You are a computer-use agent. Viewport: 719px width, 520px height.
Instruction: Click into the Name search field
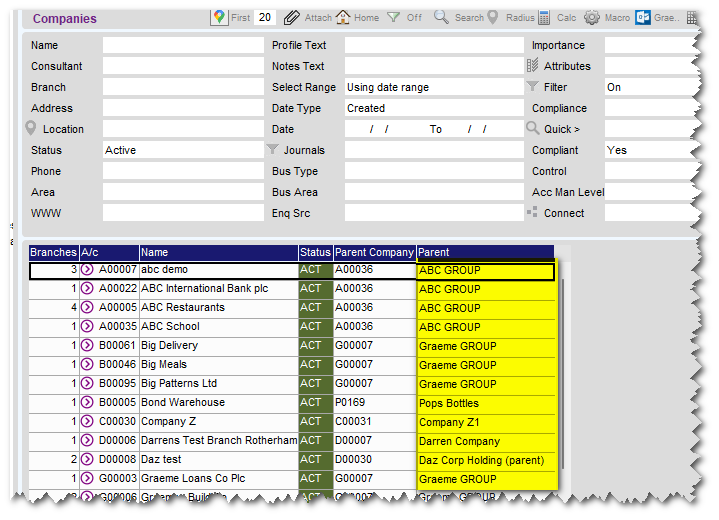click(x=183, y=45)
